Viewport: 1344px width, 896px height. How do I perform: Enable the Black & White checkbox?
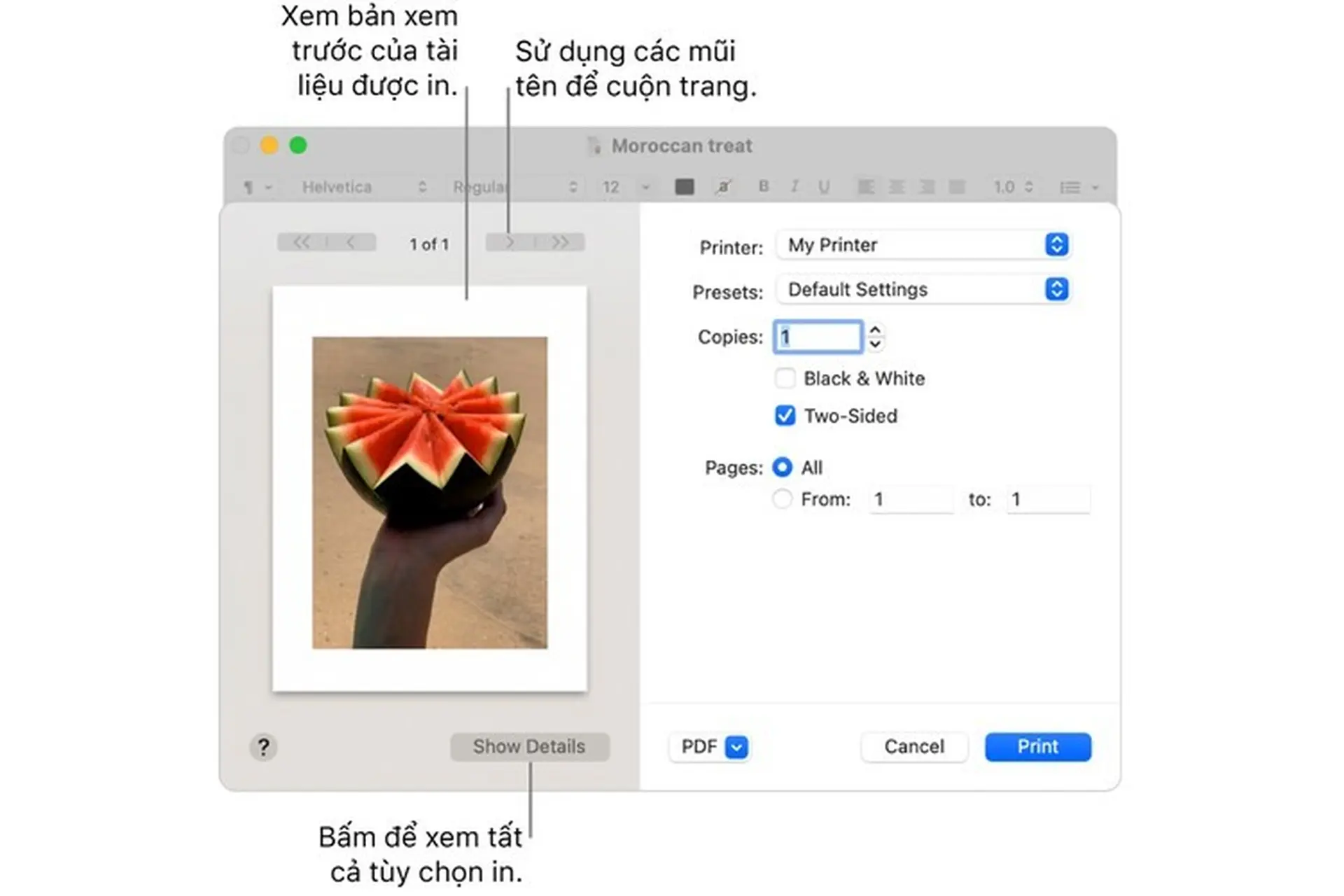[x=785, y=378]
